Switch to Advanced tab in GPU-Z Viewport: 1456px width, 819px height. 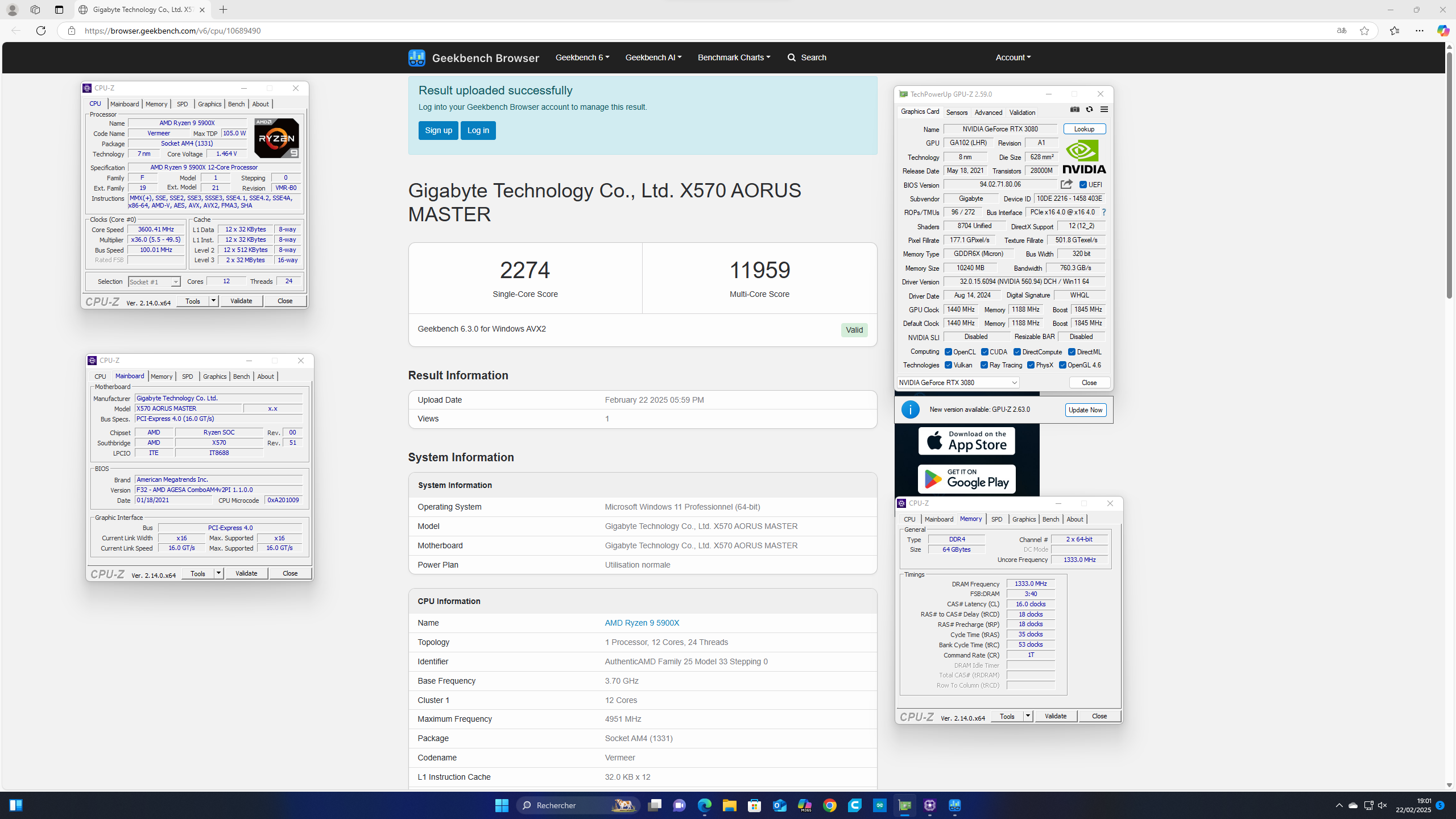[988, 113]
